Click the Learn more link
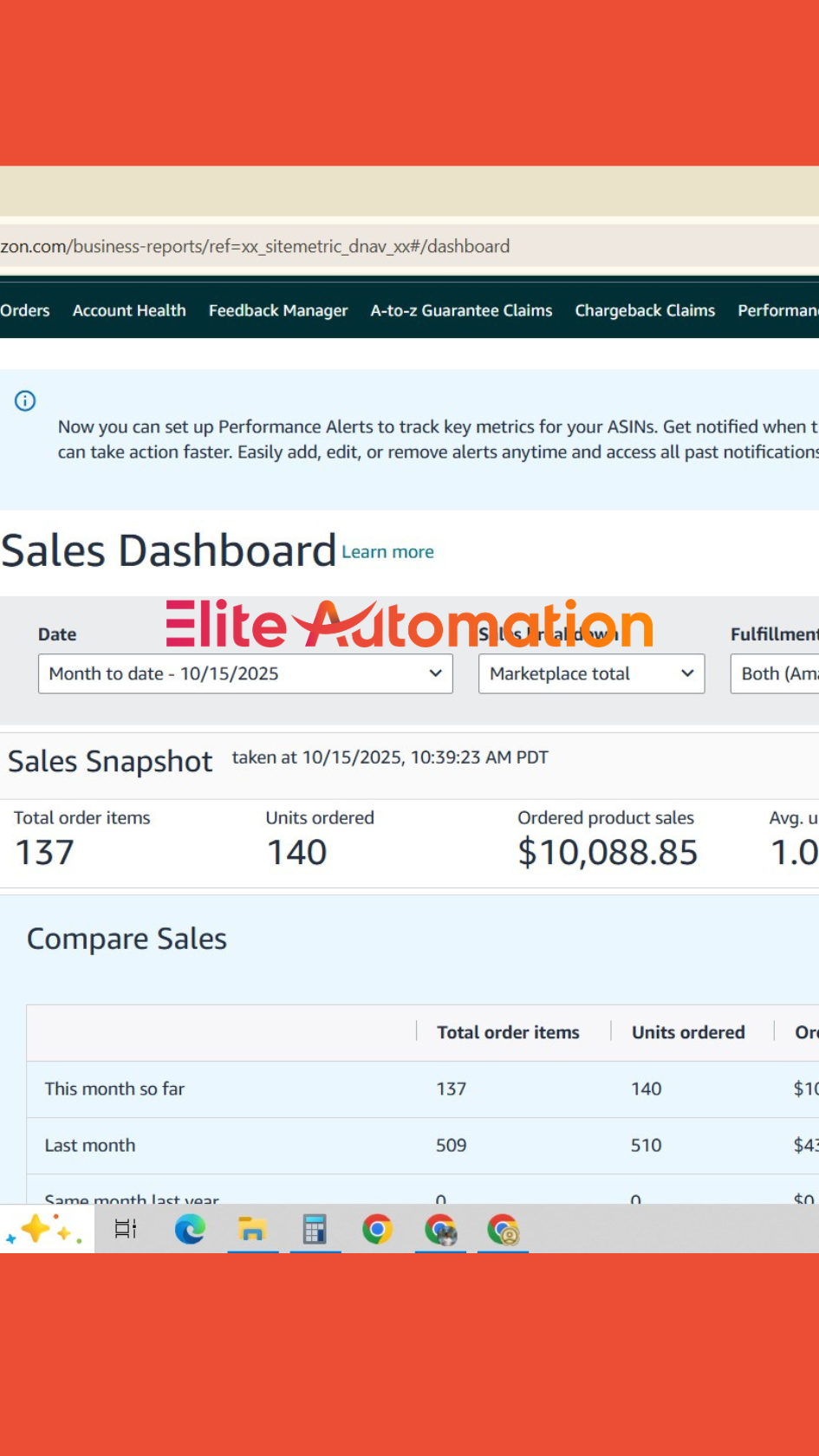This screenshot has width=819, height=1456. coord(387,552)
